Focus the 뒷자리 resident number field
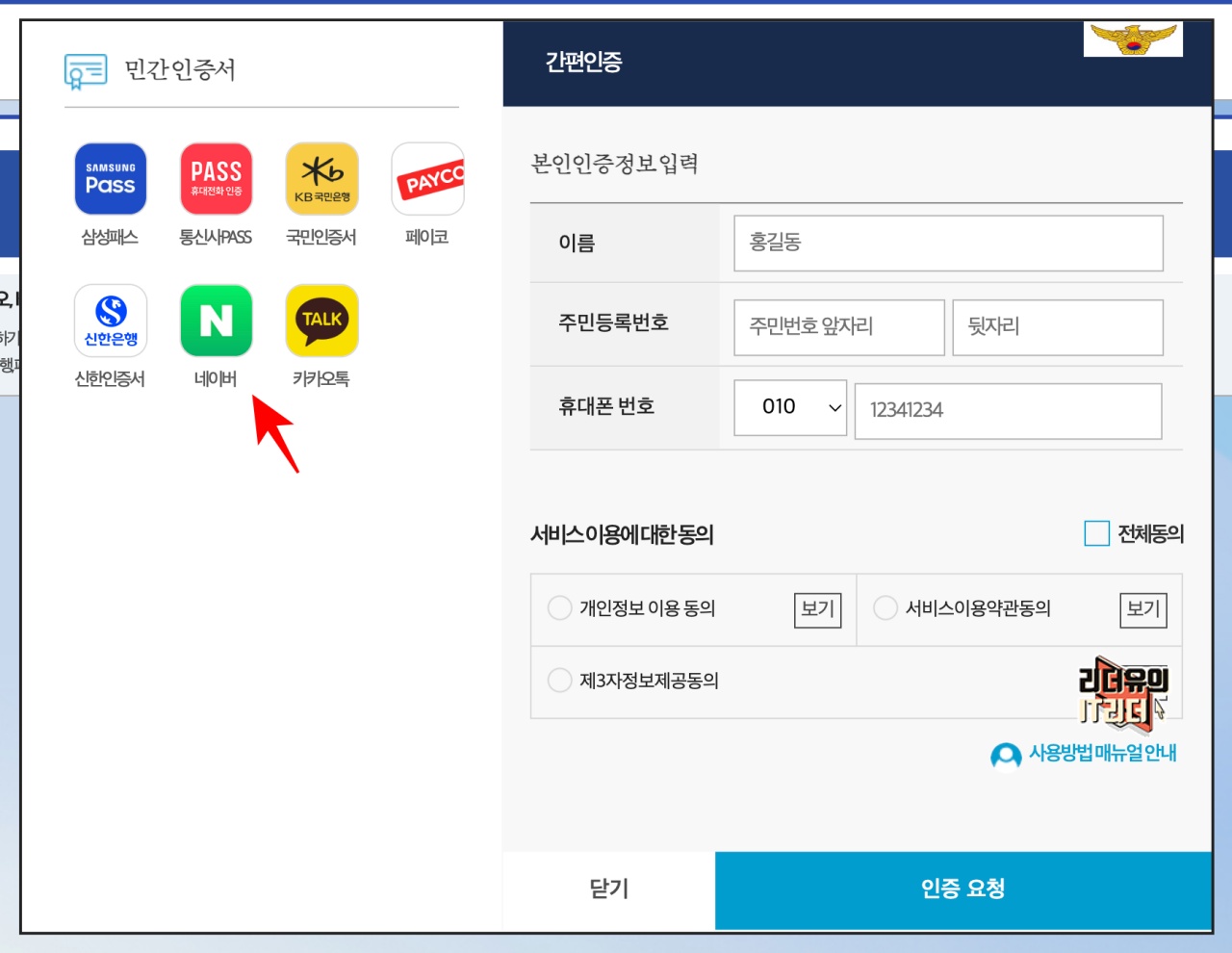 [x=1058, y=327]
